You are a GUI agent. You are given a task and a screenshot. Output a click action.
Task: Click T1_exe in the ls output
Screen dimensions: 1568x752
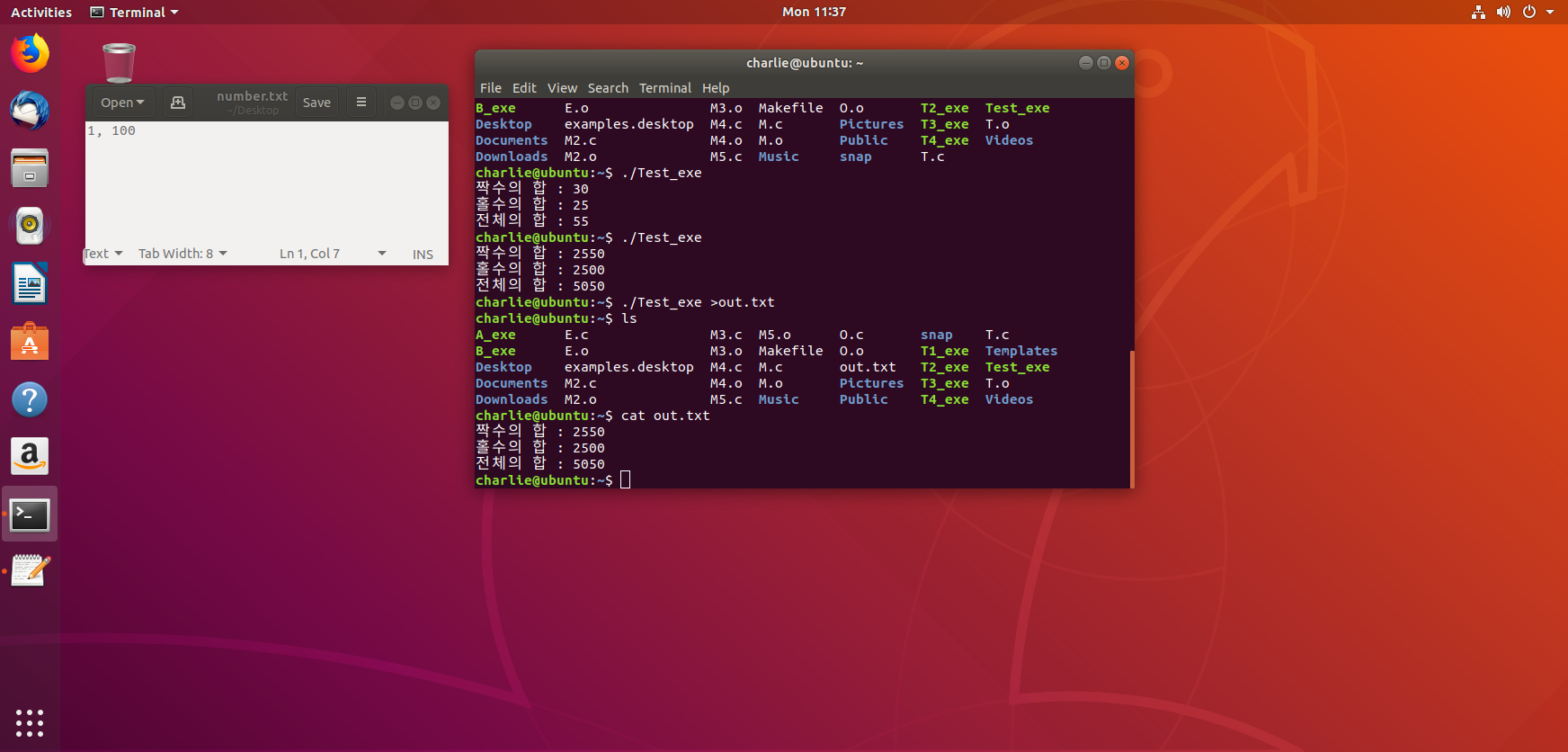coord(945,351)
